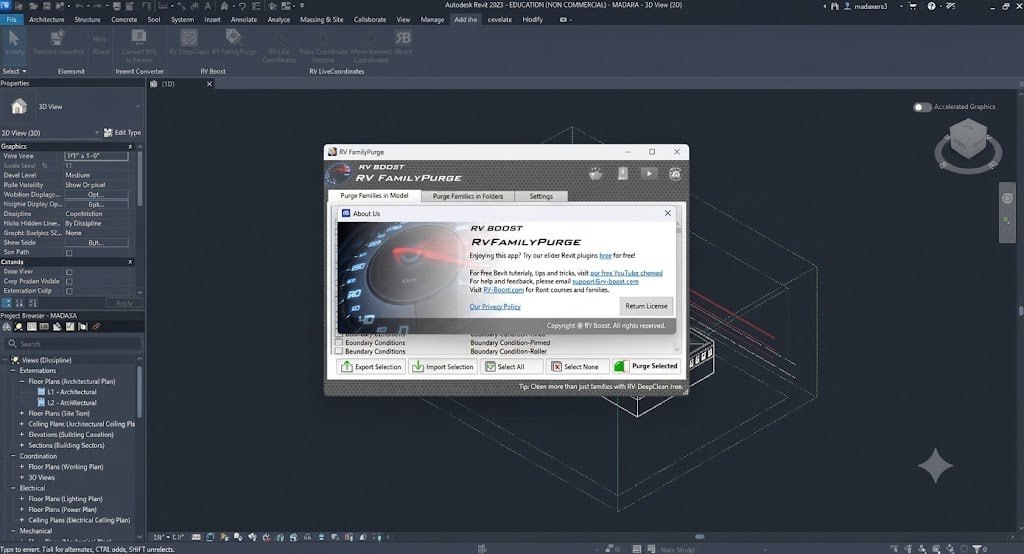Switch to Purge Families in Folders tab
The image size is (1024, 554).
point(468,196)
